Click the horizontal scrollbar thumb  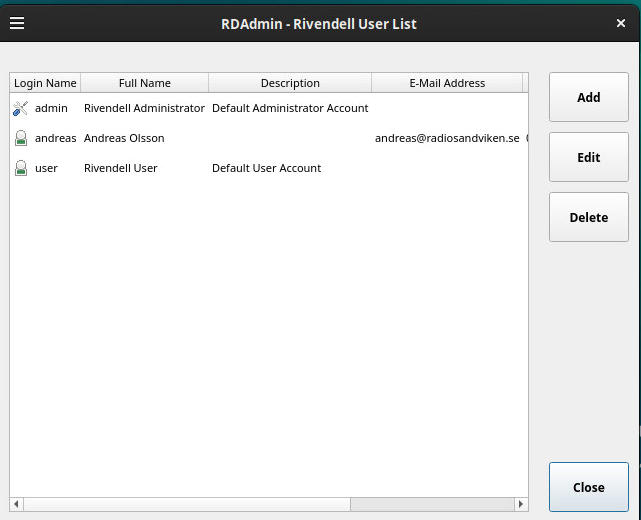pyautogui.click(x=187, y=504)
